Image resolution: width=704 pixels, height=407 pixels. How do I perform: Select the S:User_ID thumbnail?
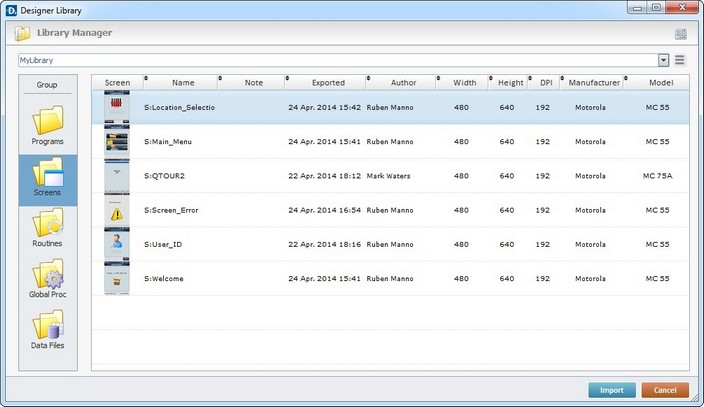coord(117,244)
